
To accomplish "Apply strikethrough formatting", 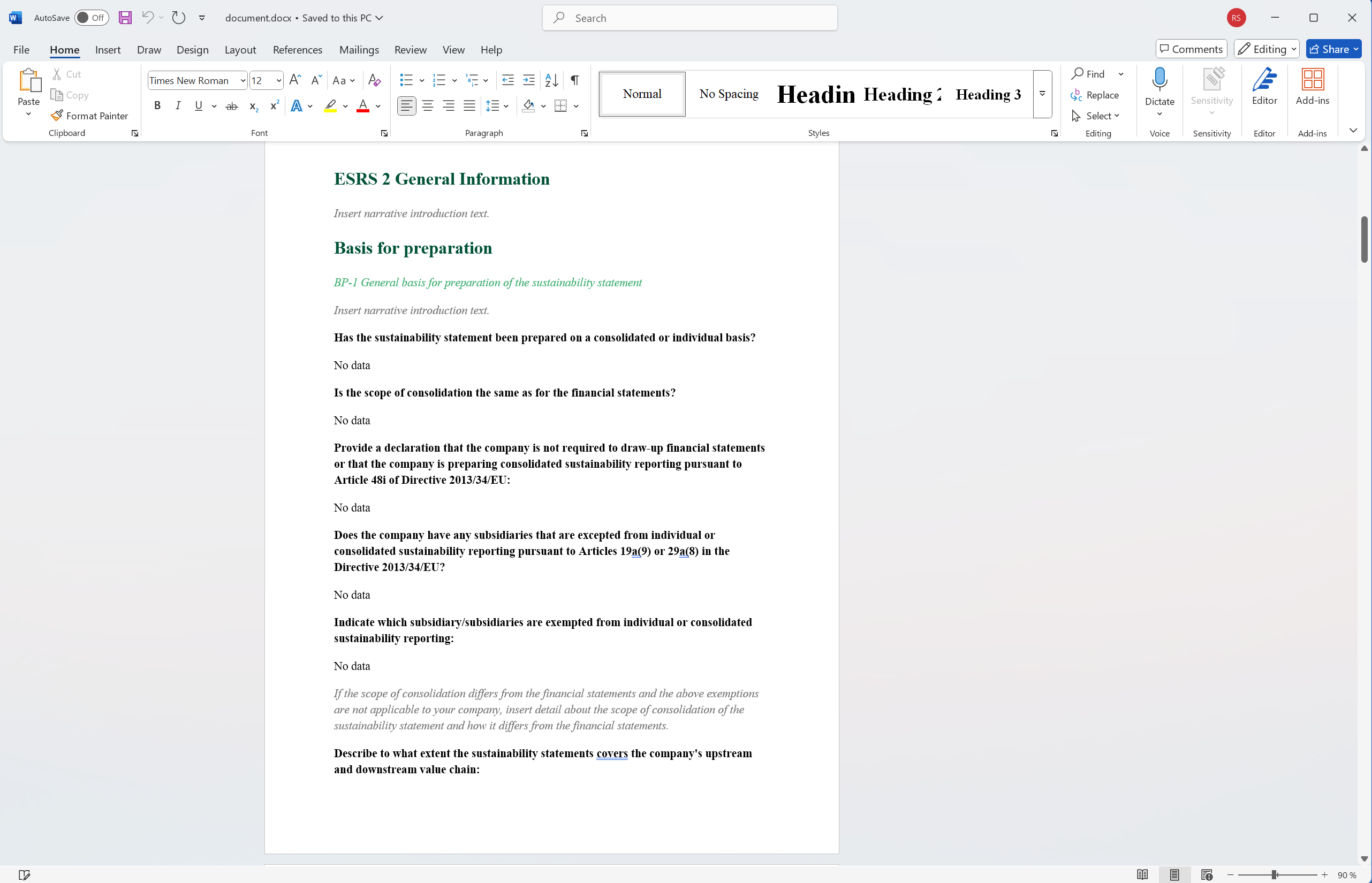I will tap(232, 106).
